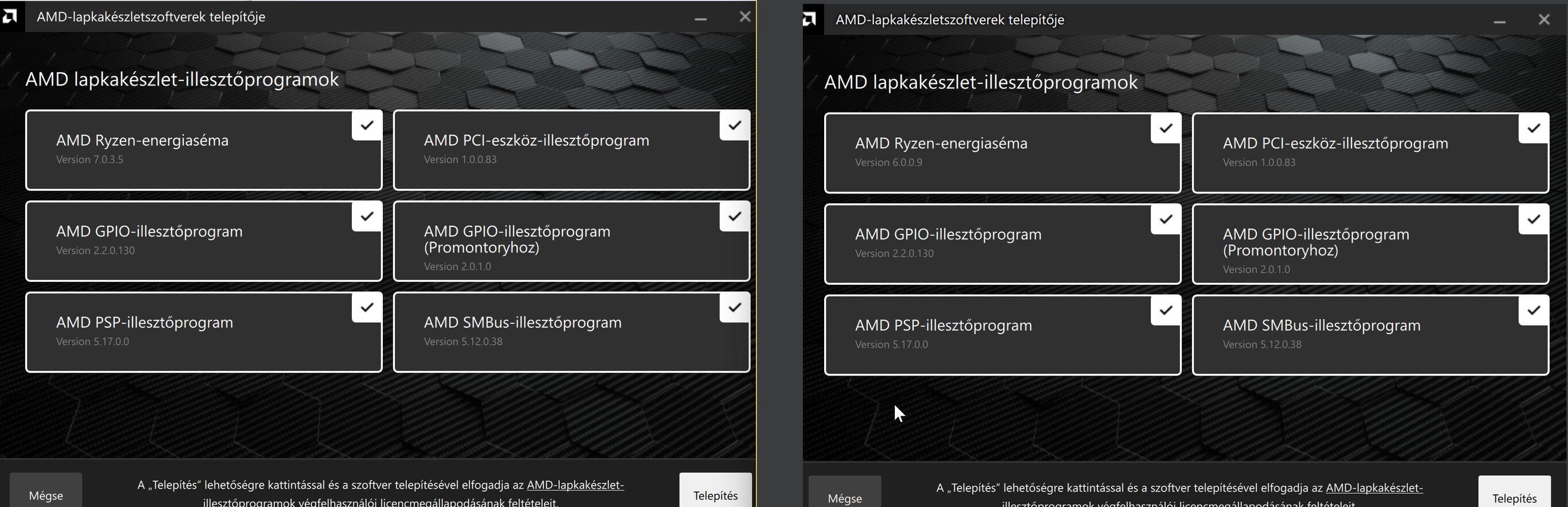This screenshot has height=507, width=1568.
Task: Minimize the left installer window
Action: tap(701, 18)
